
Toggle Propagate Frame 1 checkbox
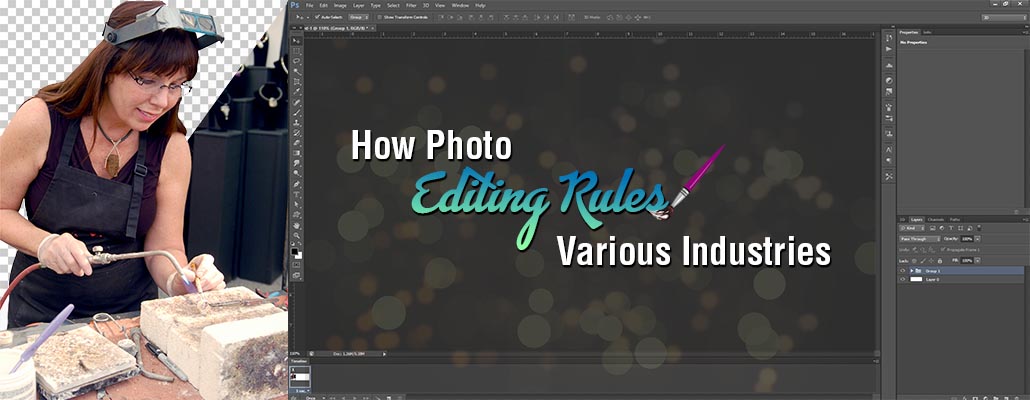click(943, 250)
